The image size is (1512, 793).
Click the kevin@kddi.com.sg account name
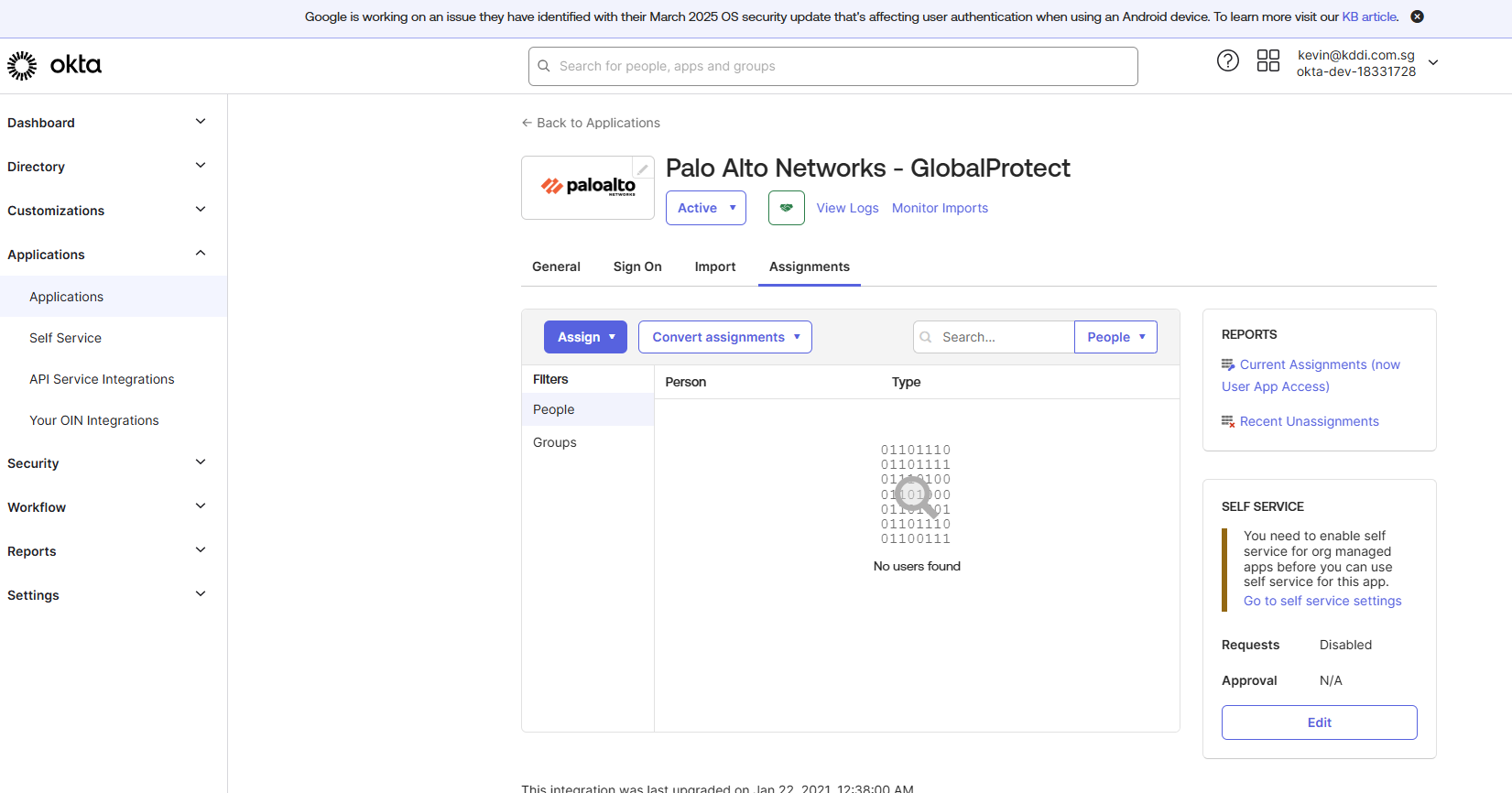click(x=1355, y=55)
